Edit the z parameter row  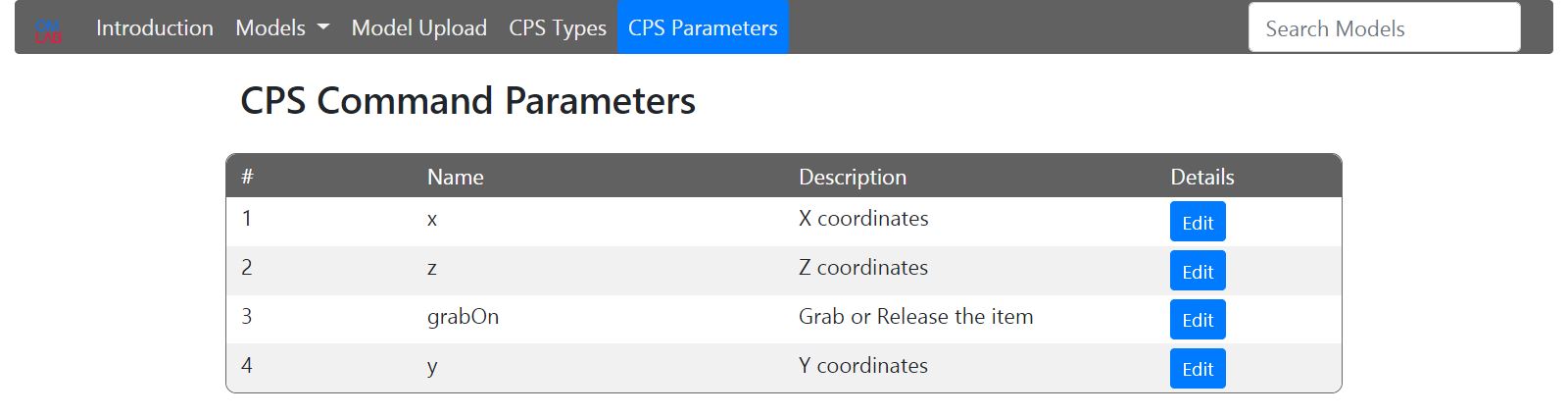pyautogui.click(x=1198, y=271)
